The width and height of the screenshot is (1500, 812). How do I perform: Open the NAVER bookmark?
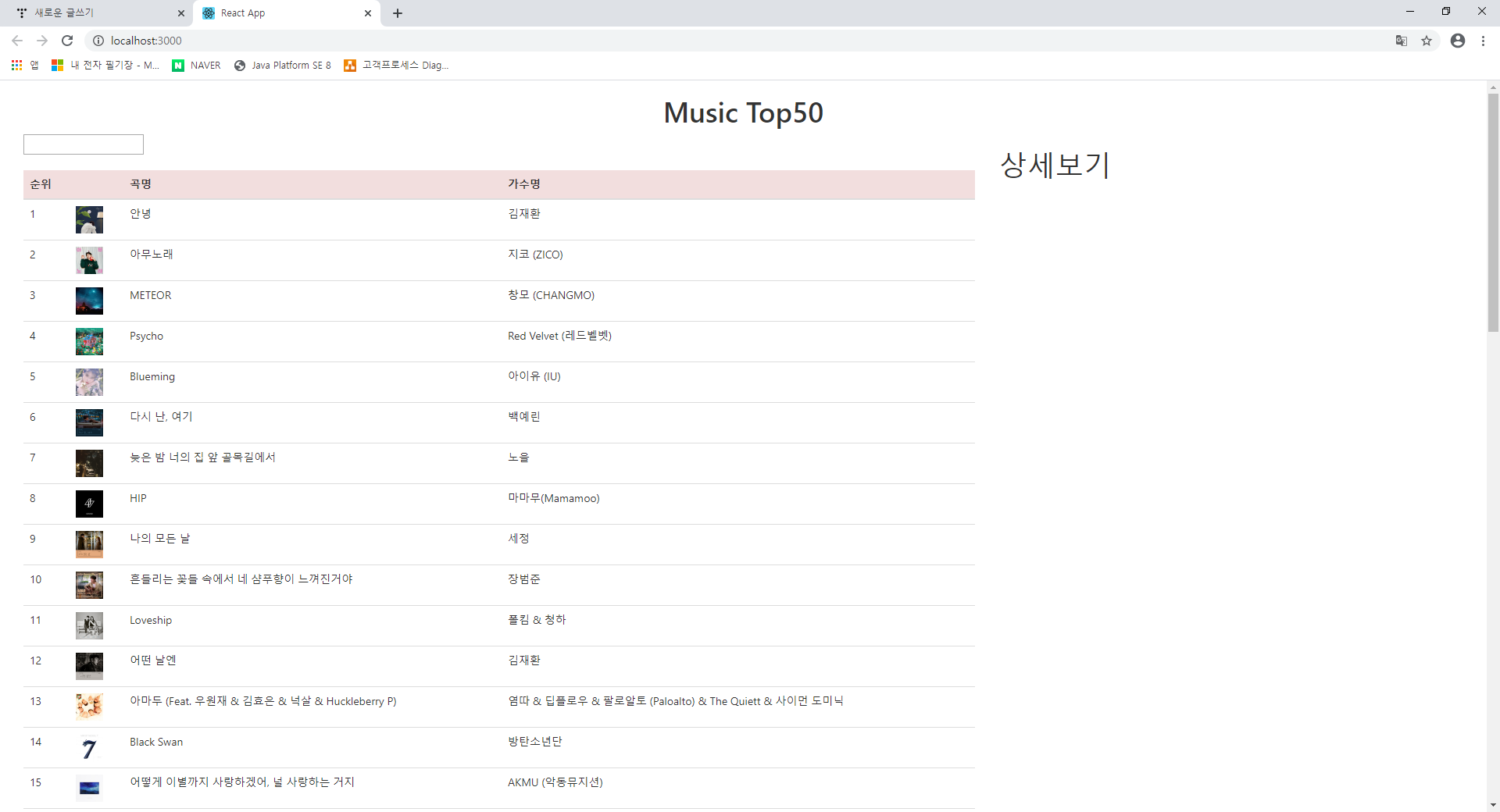[x=197, y=66]
